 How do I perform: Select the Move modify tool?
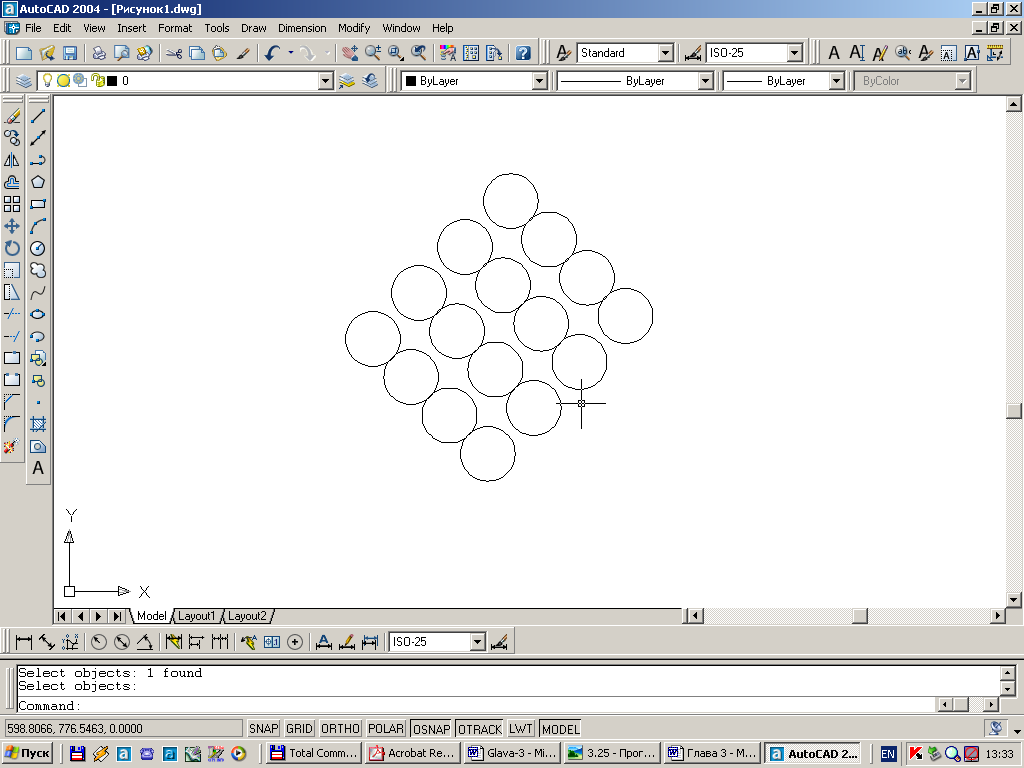(12, 227)
